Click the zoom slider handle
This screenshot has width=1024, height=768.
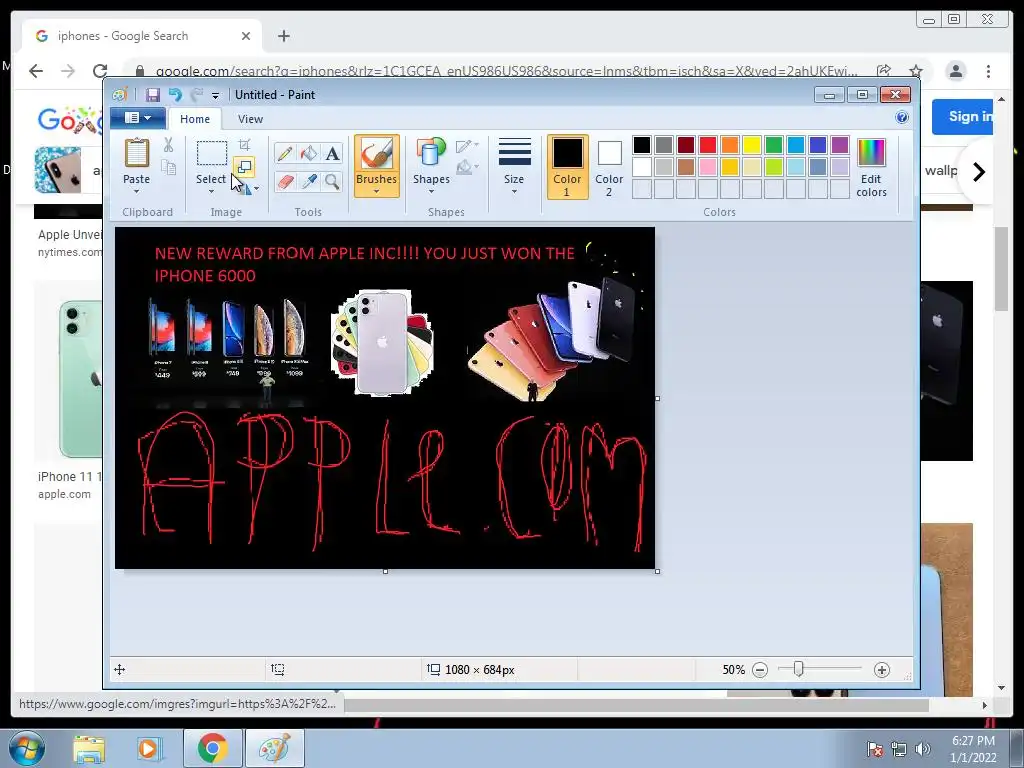click(798, 669)
